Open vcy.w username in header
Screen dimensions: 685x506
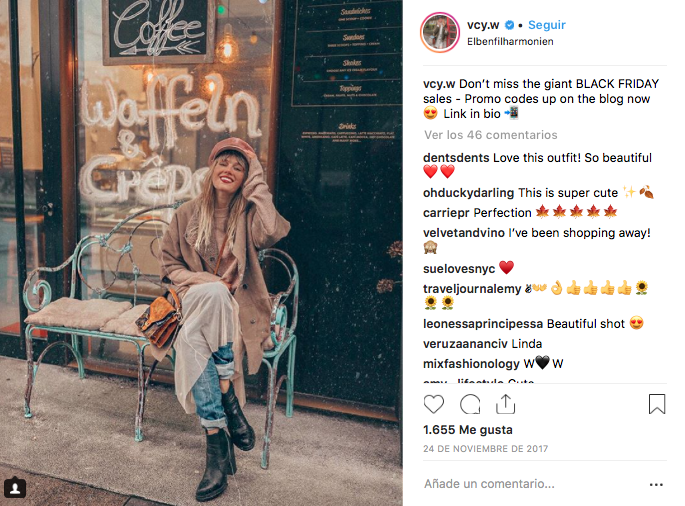(483, 25)
